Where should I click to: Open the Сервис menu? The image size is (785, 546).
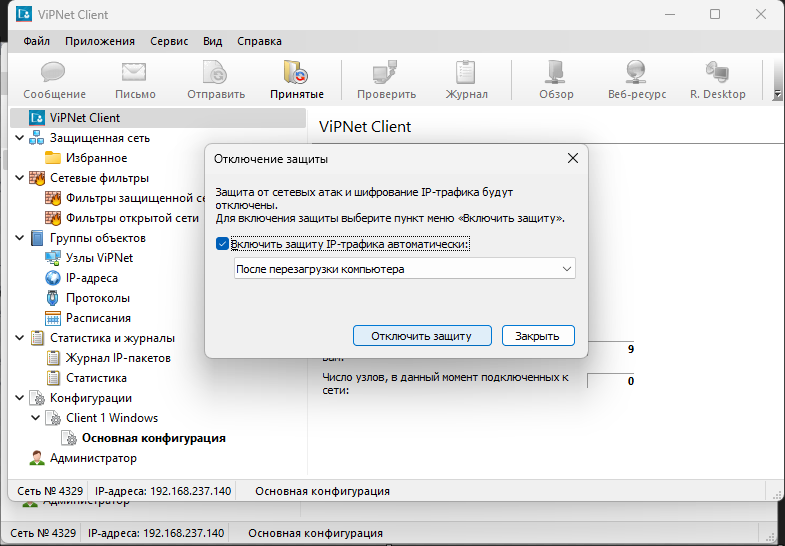coord(169,41)
